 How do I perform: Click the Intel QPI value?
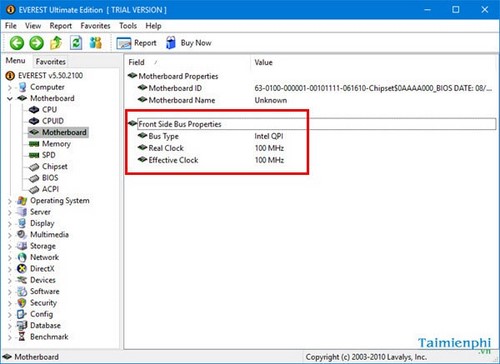pos(269,136)
